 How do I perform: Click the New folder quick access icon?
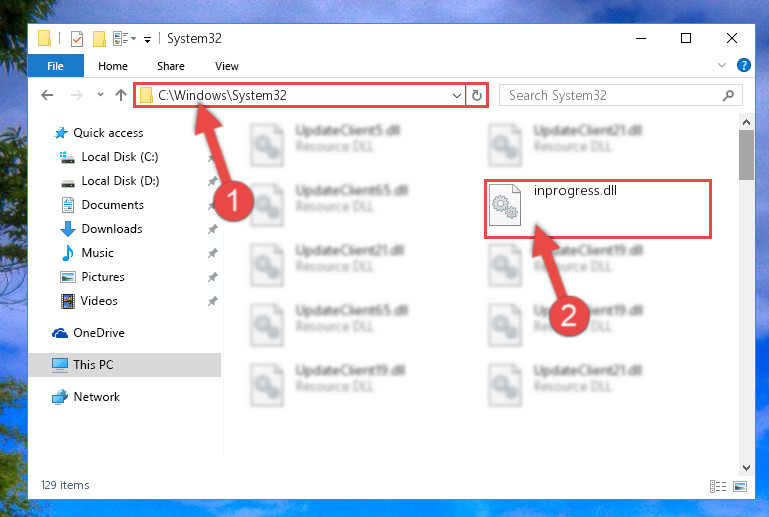[x=99, y=39]
